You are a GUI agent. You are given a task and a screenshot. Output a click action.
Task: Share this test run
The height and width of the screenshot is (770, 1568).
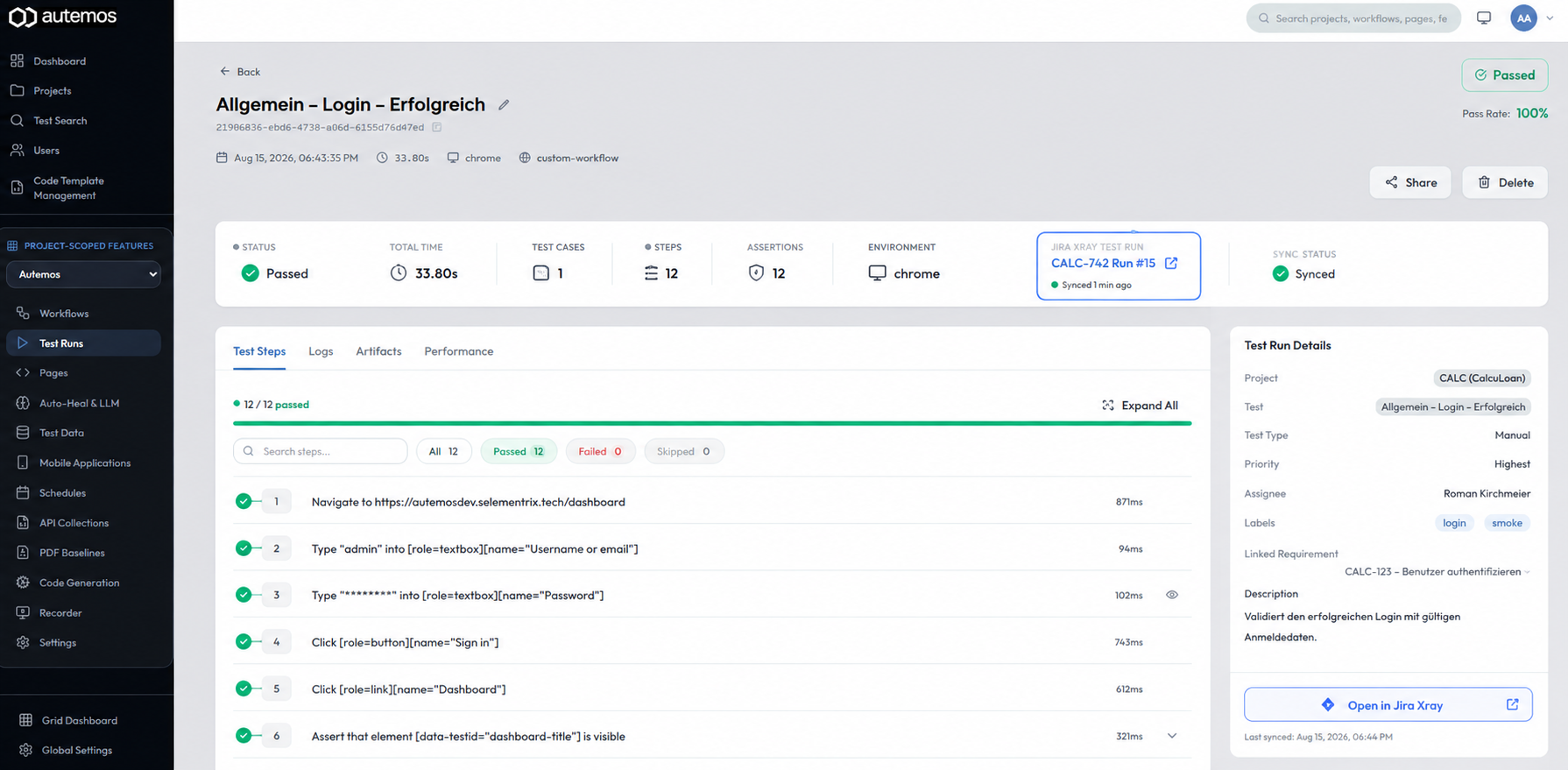tap(1410, 182)
